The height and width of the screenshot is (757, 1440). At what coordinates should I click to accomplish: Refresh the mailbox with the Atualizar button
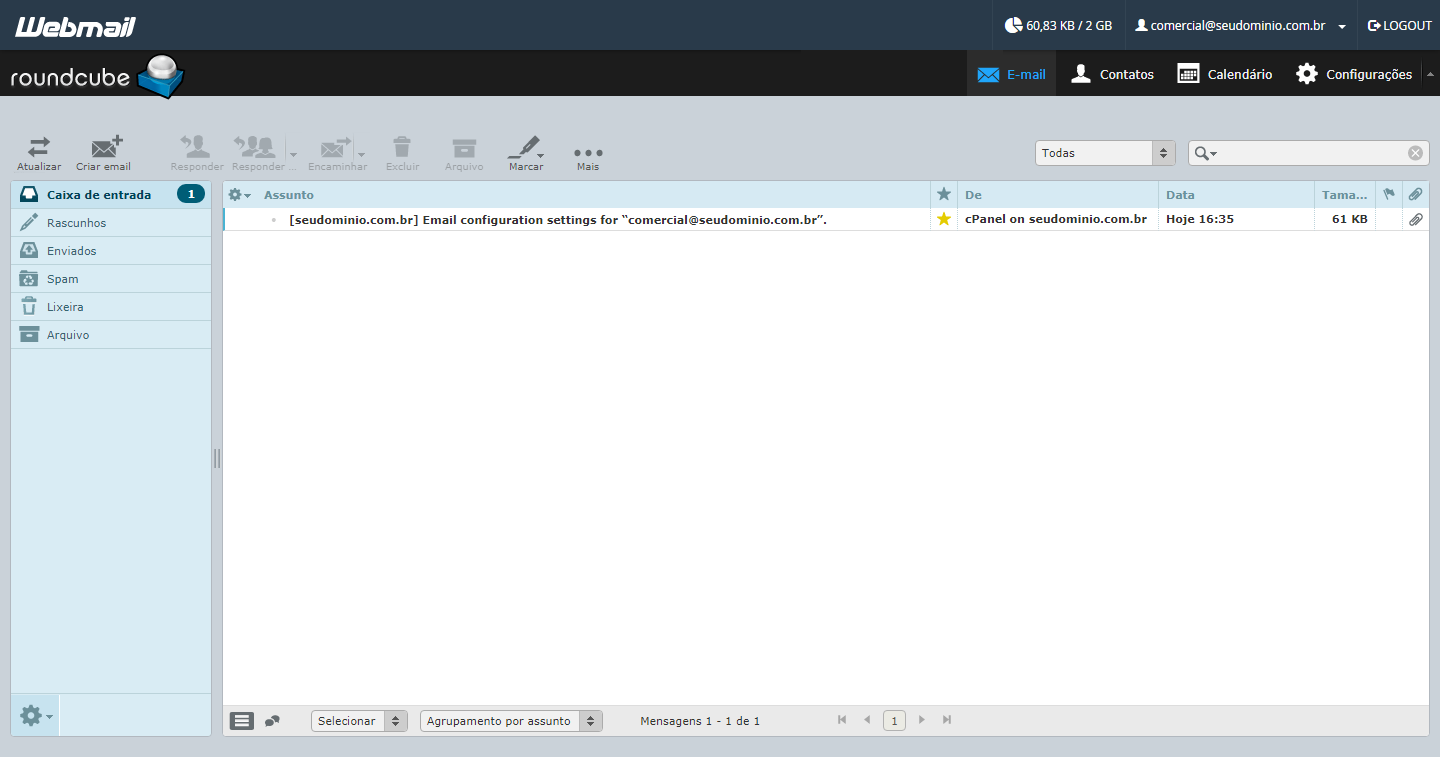39,154
